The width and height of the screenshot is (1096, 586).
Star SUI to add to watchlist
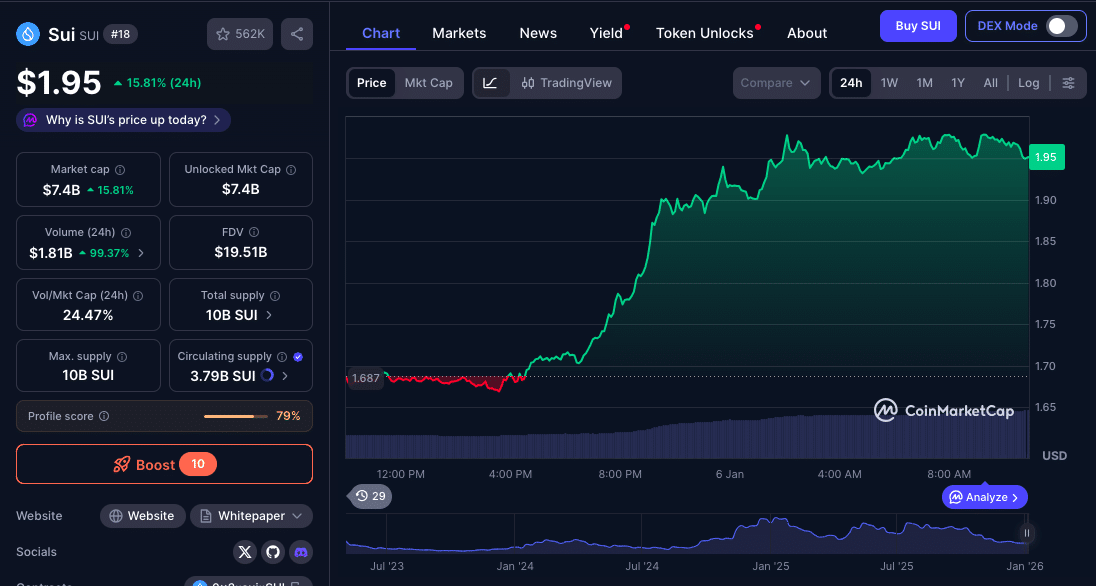(224, 33)
